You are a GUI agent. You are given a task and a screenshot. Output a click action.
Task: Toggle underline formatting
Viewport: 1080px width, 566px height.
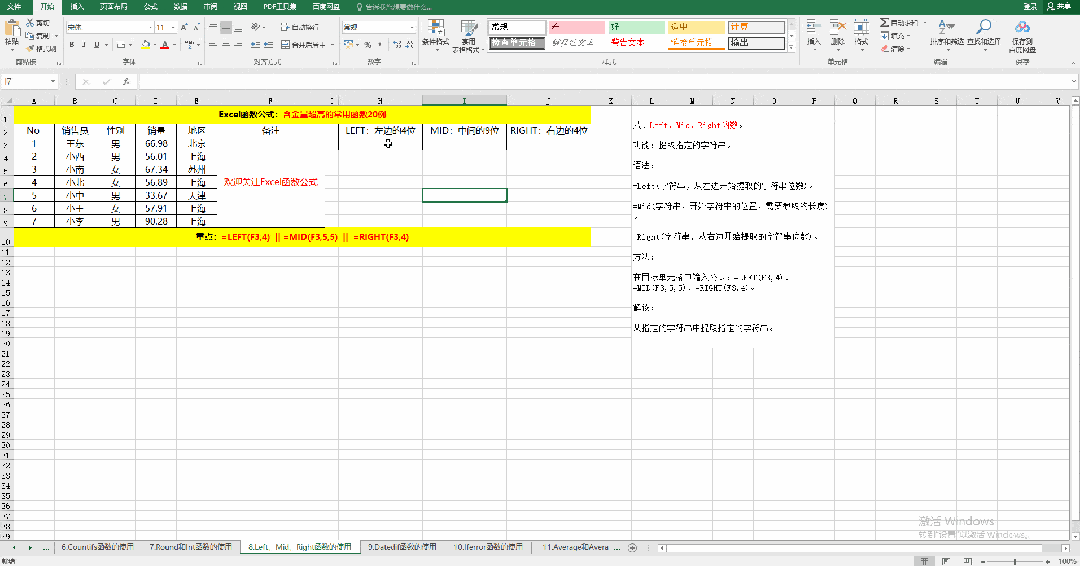96,45
